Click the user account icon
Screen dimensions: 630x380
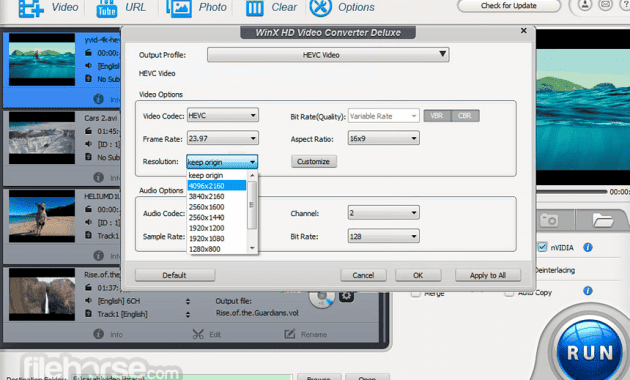tap(585, 5)
